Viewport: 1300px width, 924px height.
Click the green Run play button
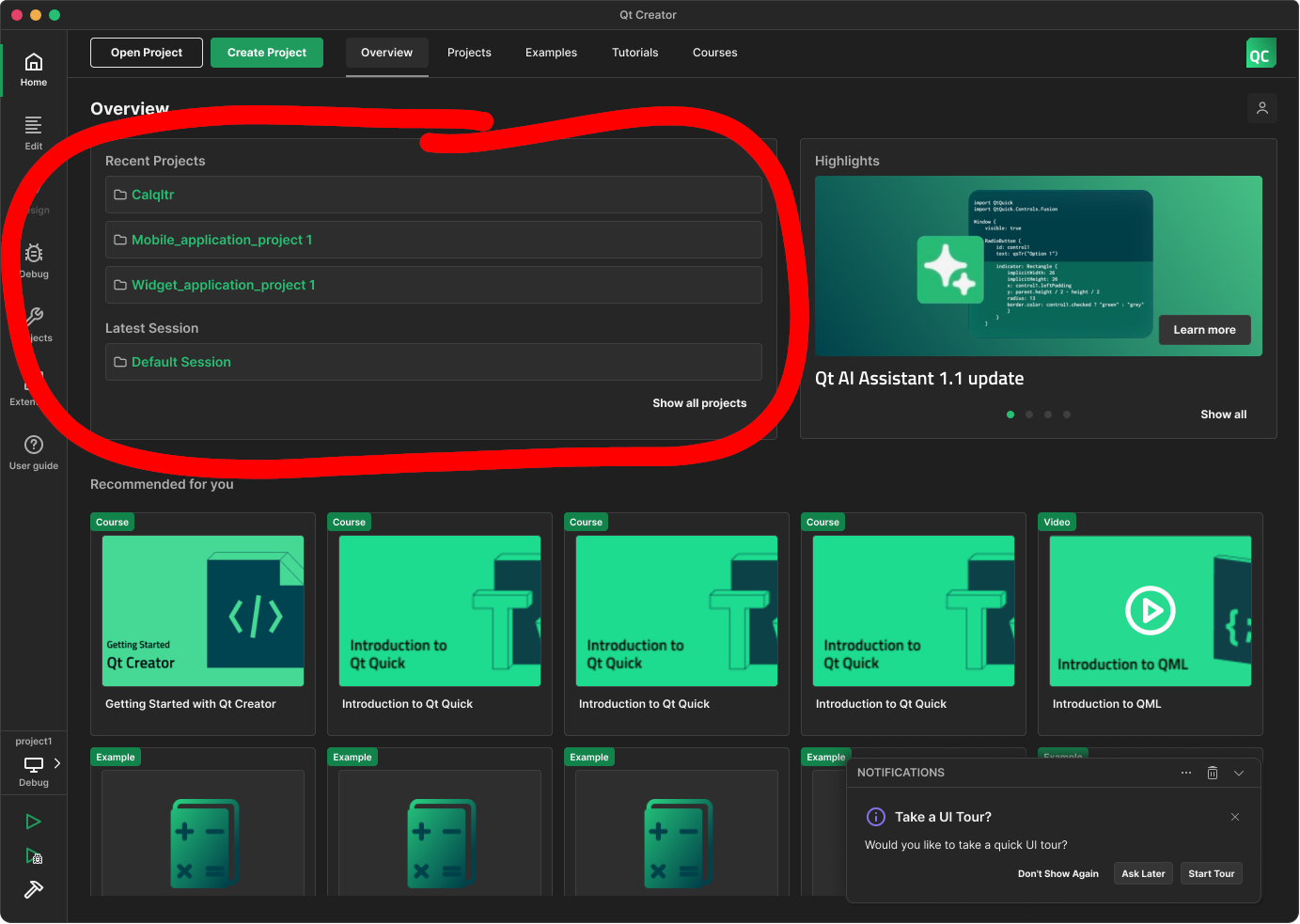(34, 822)
